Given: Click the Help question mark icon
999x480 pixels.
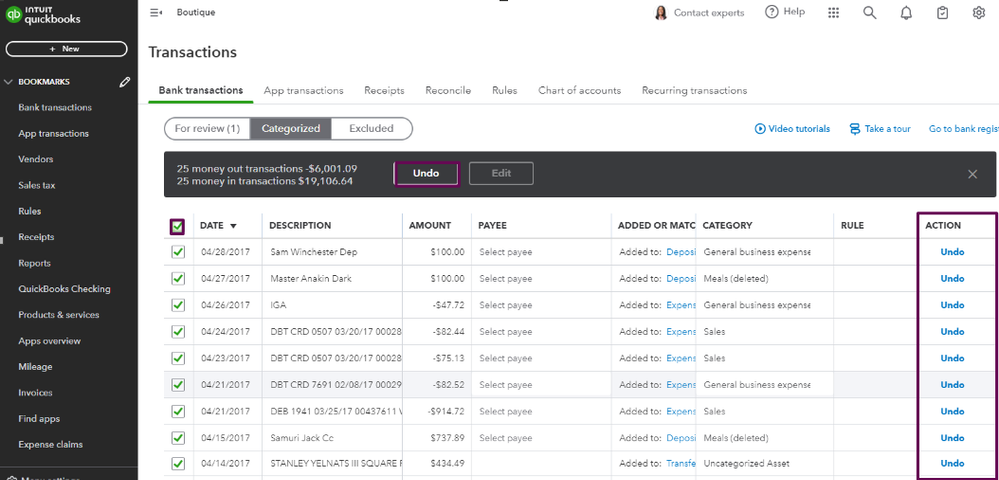Looking at the screenshot, I should 772,12.
